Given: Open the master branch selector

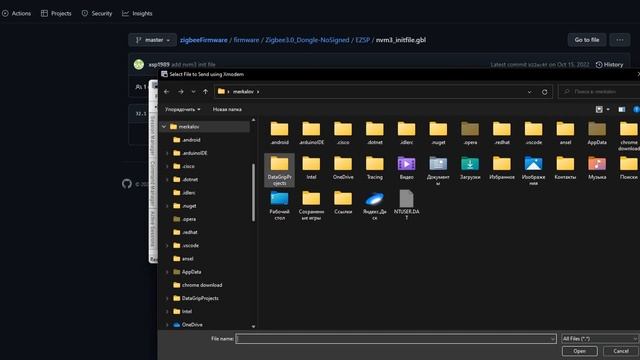Looking at the screenshot, I should click(153, 40).
